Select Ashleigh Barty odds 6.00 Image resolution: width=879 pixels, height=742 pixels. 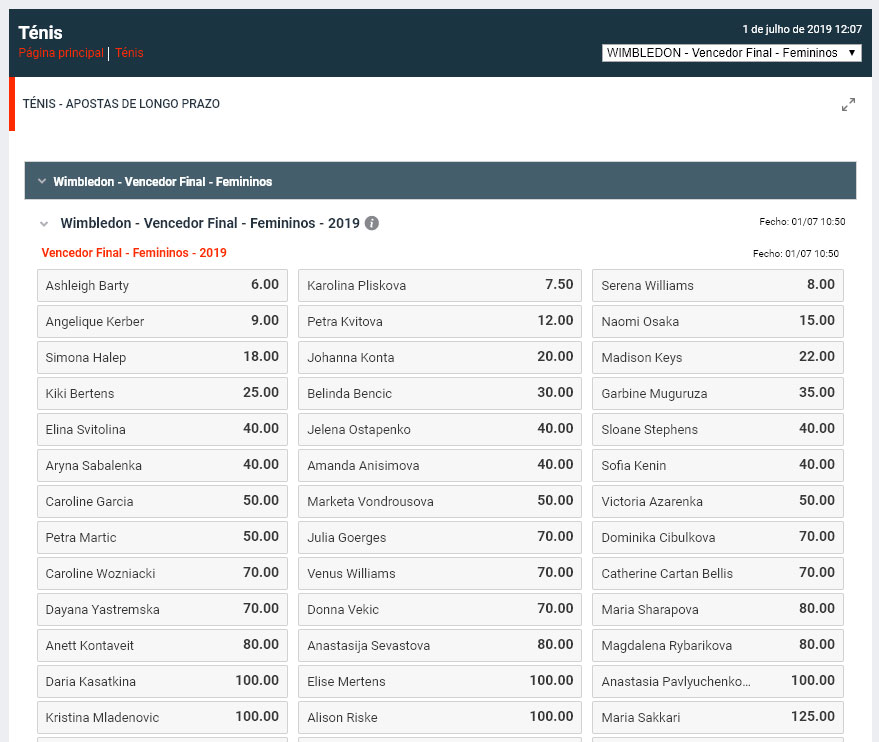click(163, 285)
